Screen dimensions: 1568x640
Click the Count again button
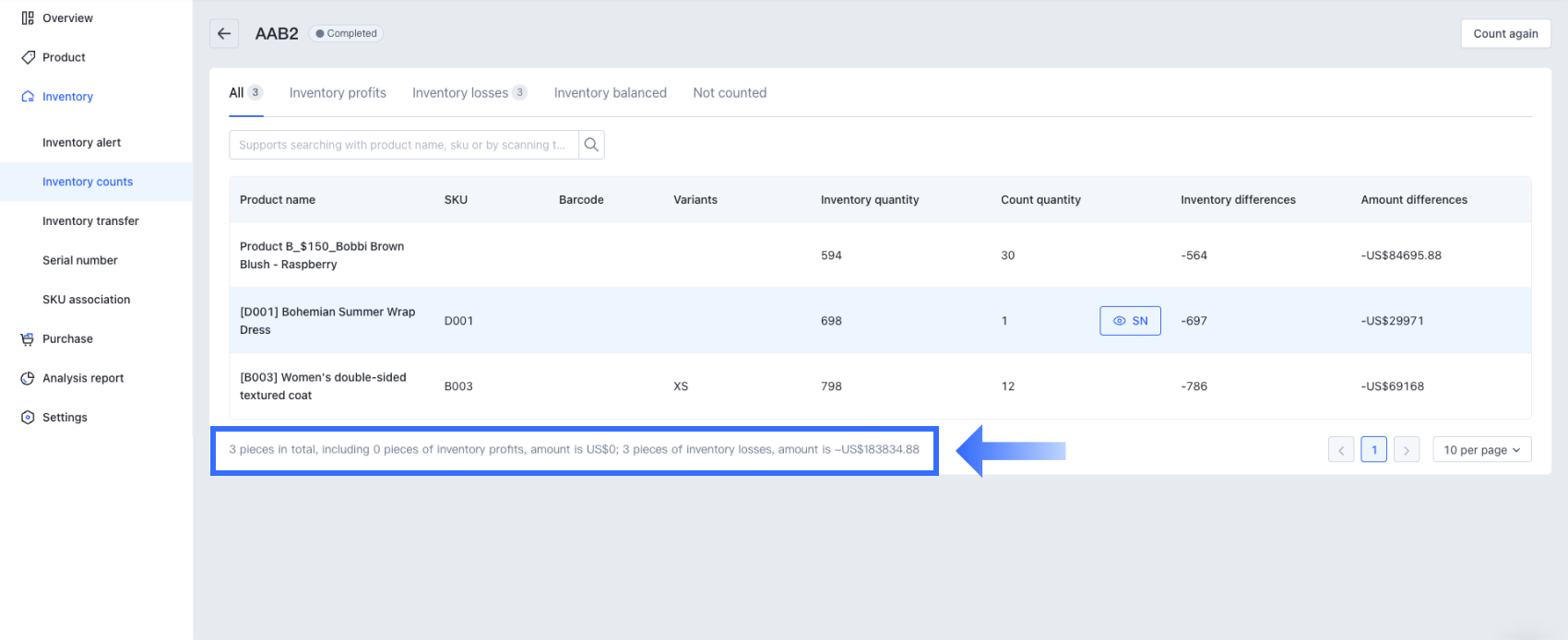[x=1505, y=34]
